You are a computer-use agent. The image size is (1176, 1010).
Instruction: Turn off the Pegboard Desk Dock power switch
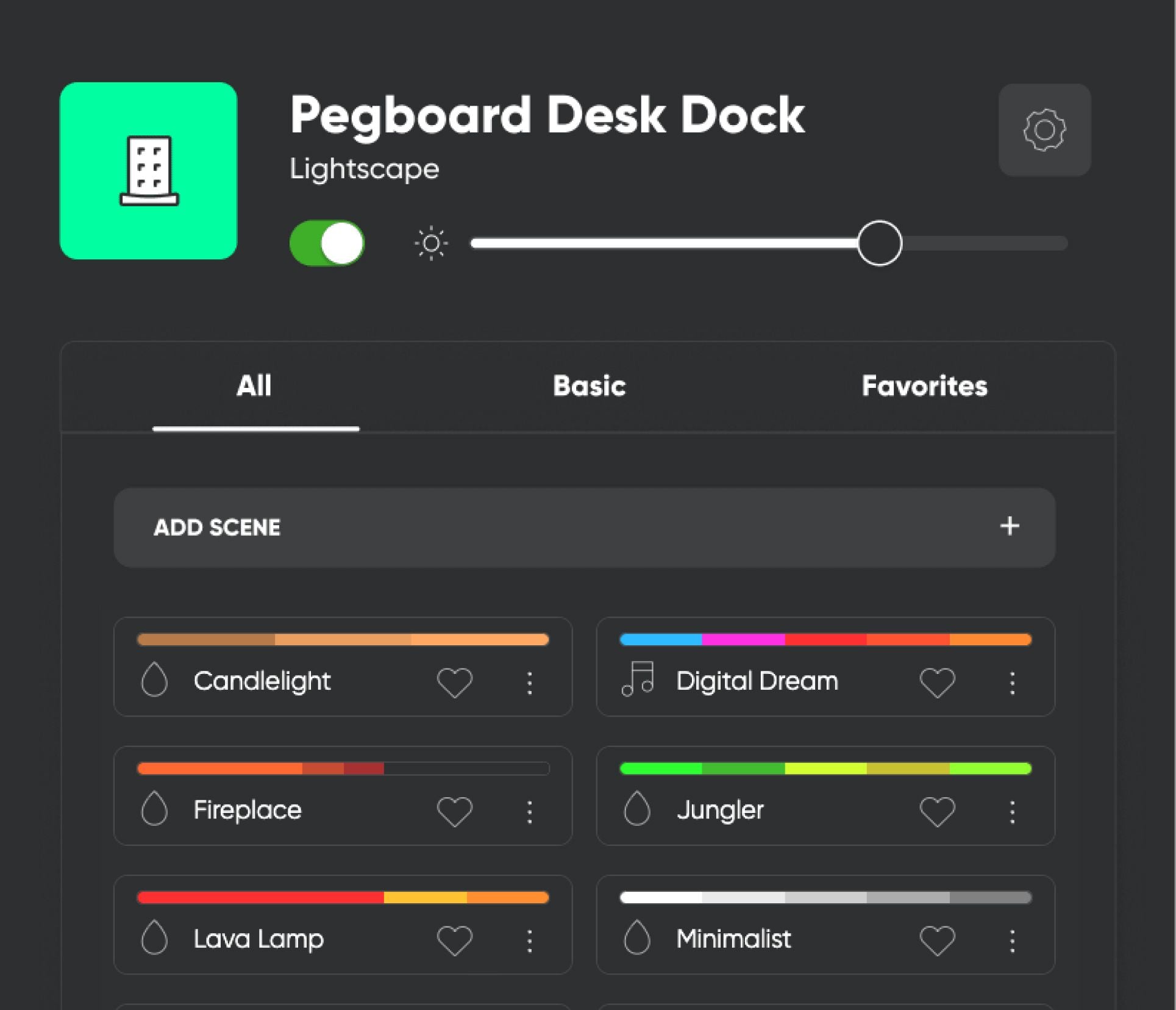click(x=327, y=243)
